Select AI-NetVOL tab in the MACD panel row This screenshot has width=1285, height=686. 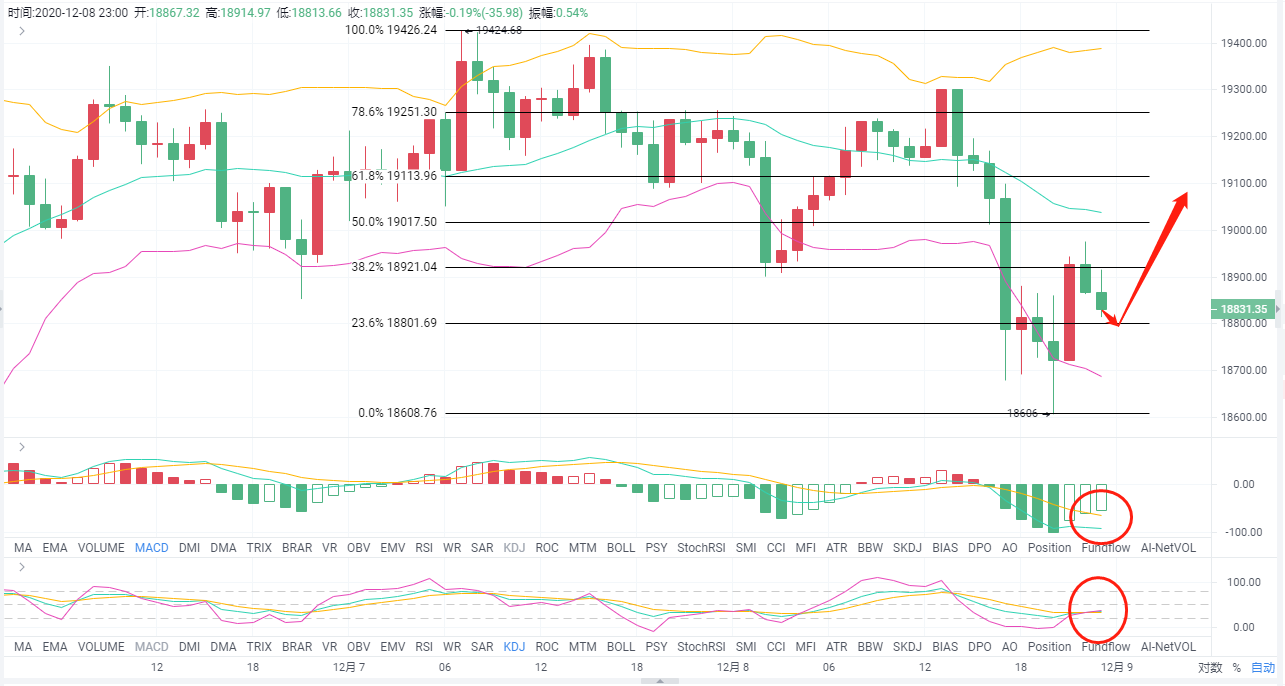[x=1167, y=548]
